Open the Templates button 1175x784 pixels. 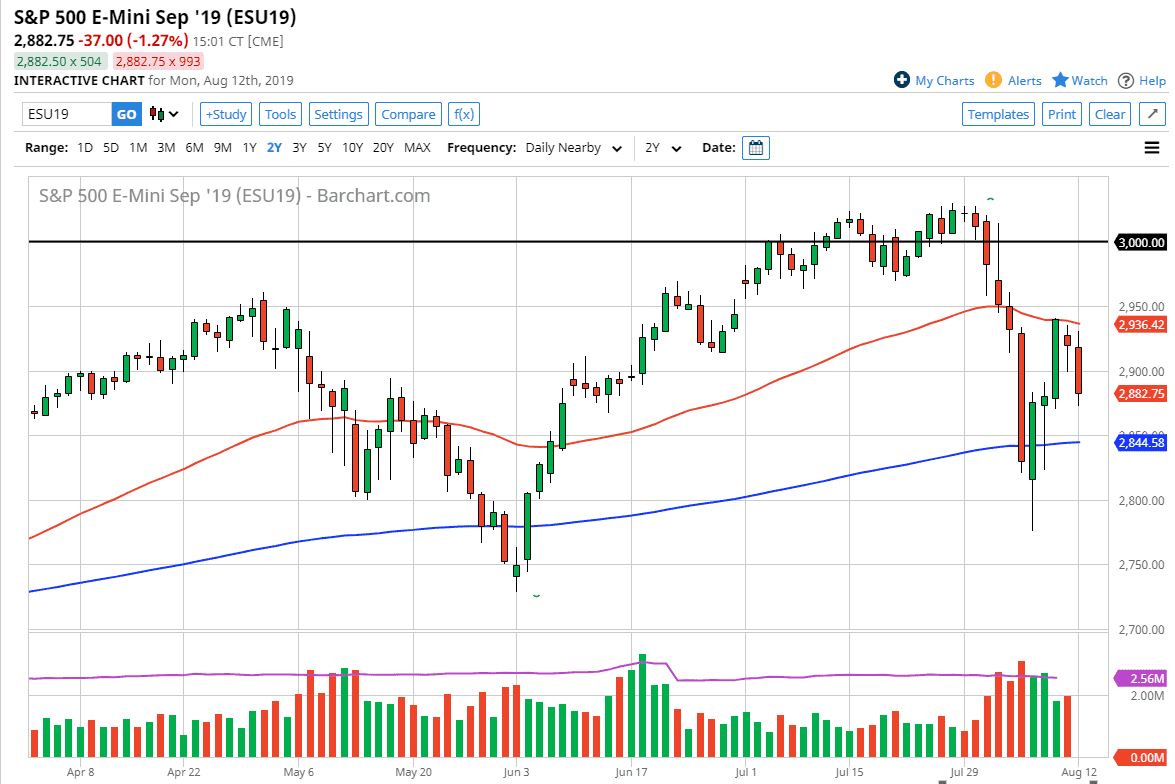point(998,114)
